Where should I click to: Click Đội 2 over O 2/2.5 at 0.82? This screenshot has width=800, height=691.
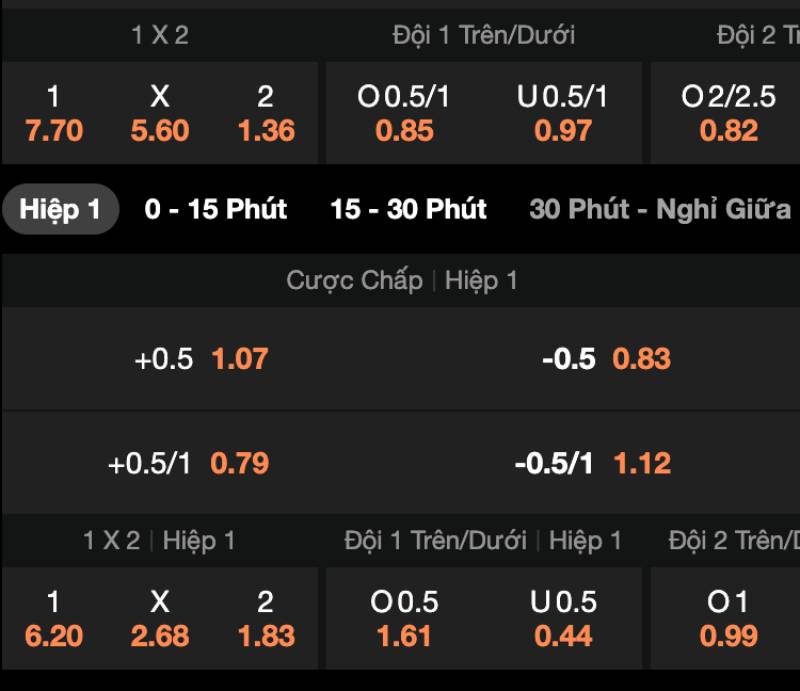point(728,114)
